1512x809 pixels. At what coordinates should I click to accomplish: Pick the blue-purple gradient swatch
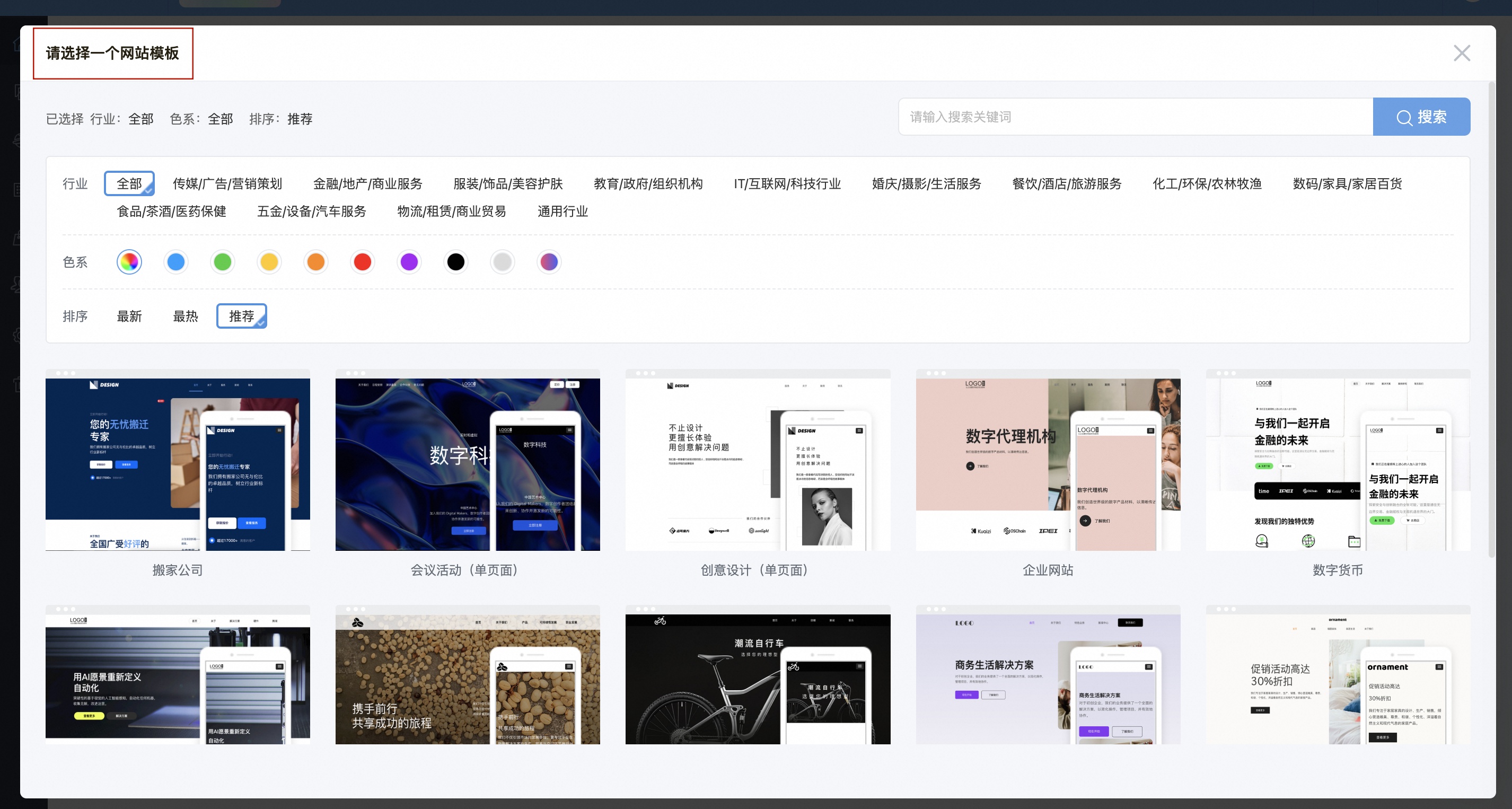coord(549,262)
